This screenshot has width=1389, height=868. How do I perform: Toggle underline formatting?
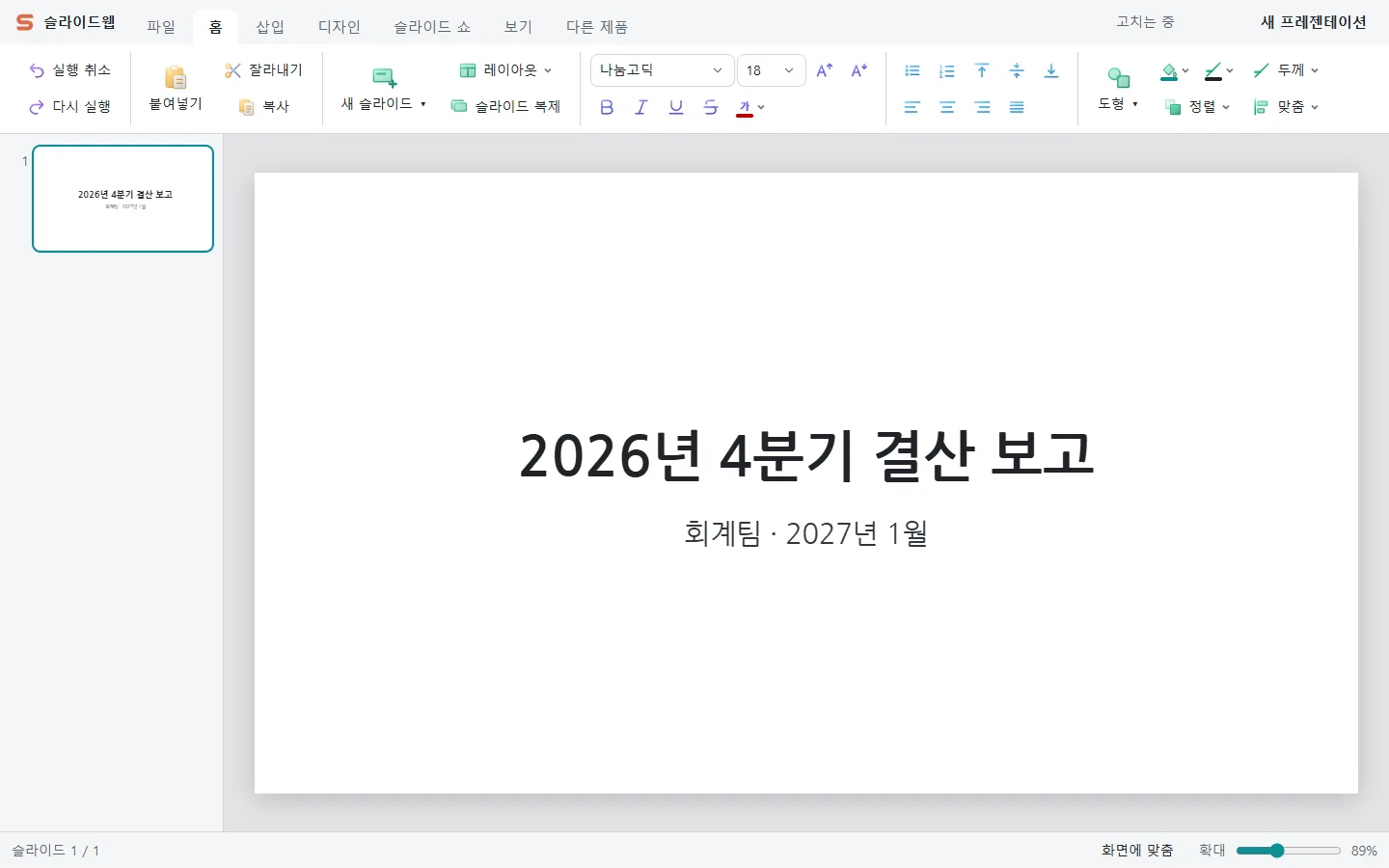tap(676, 107)
